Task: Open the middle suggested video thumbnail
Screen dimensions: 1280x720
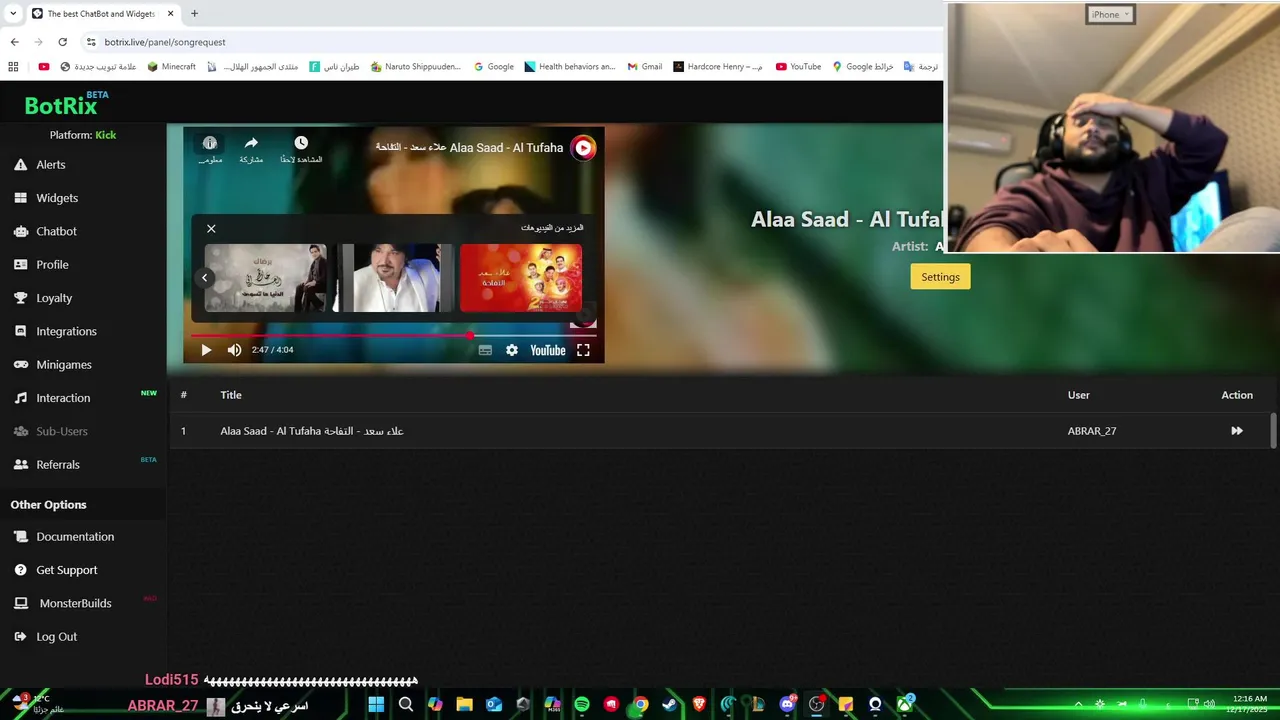Action: [x=393, y=278]
